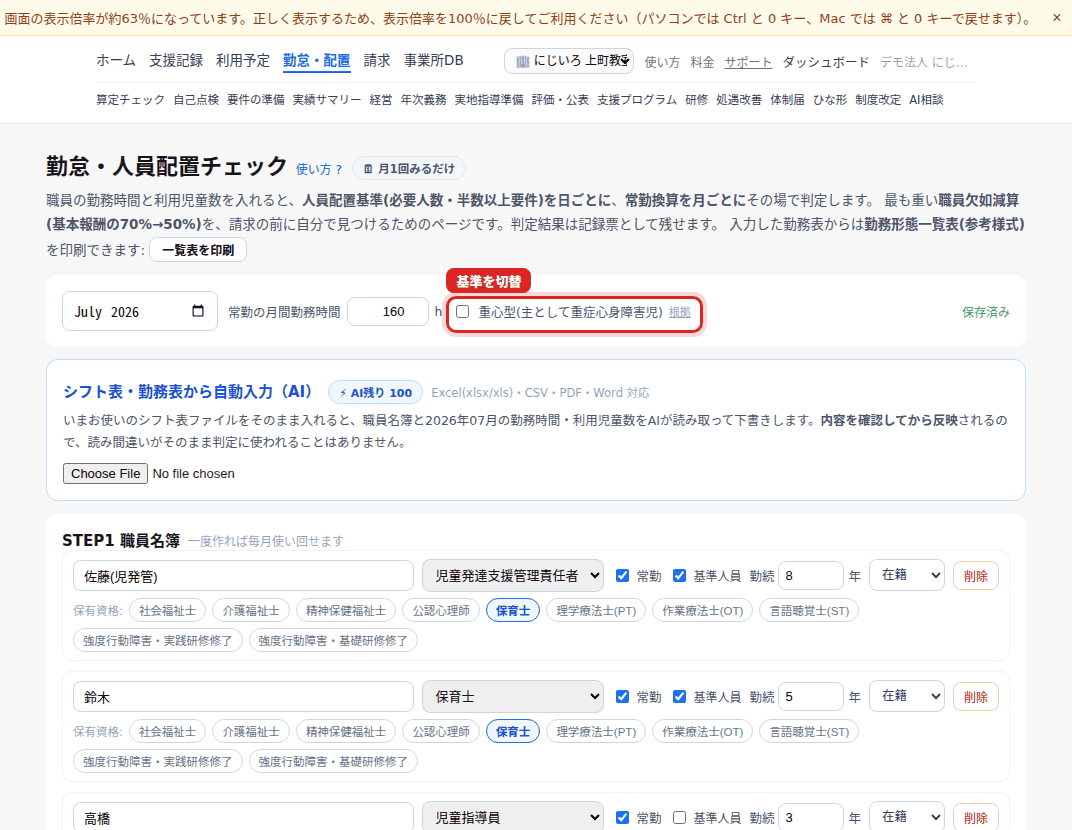Toggle 保育士 qualification for 佐藤(児発管)

click(x=513, y=611)
